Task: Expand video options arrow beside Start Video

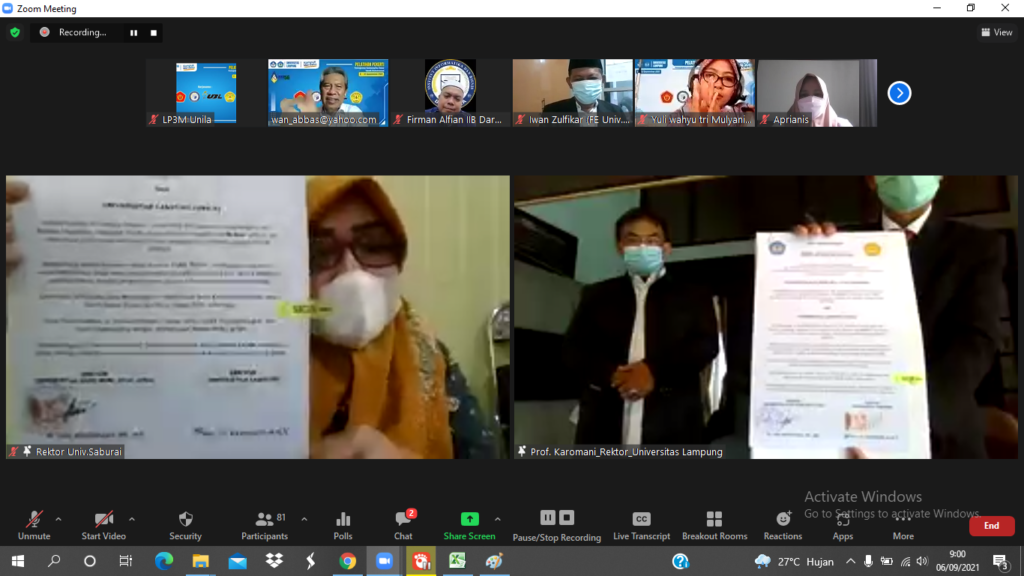Action: coord(132,519)
